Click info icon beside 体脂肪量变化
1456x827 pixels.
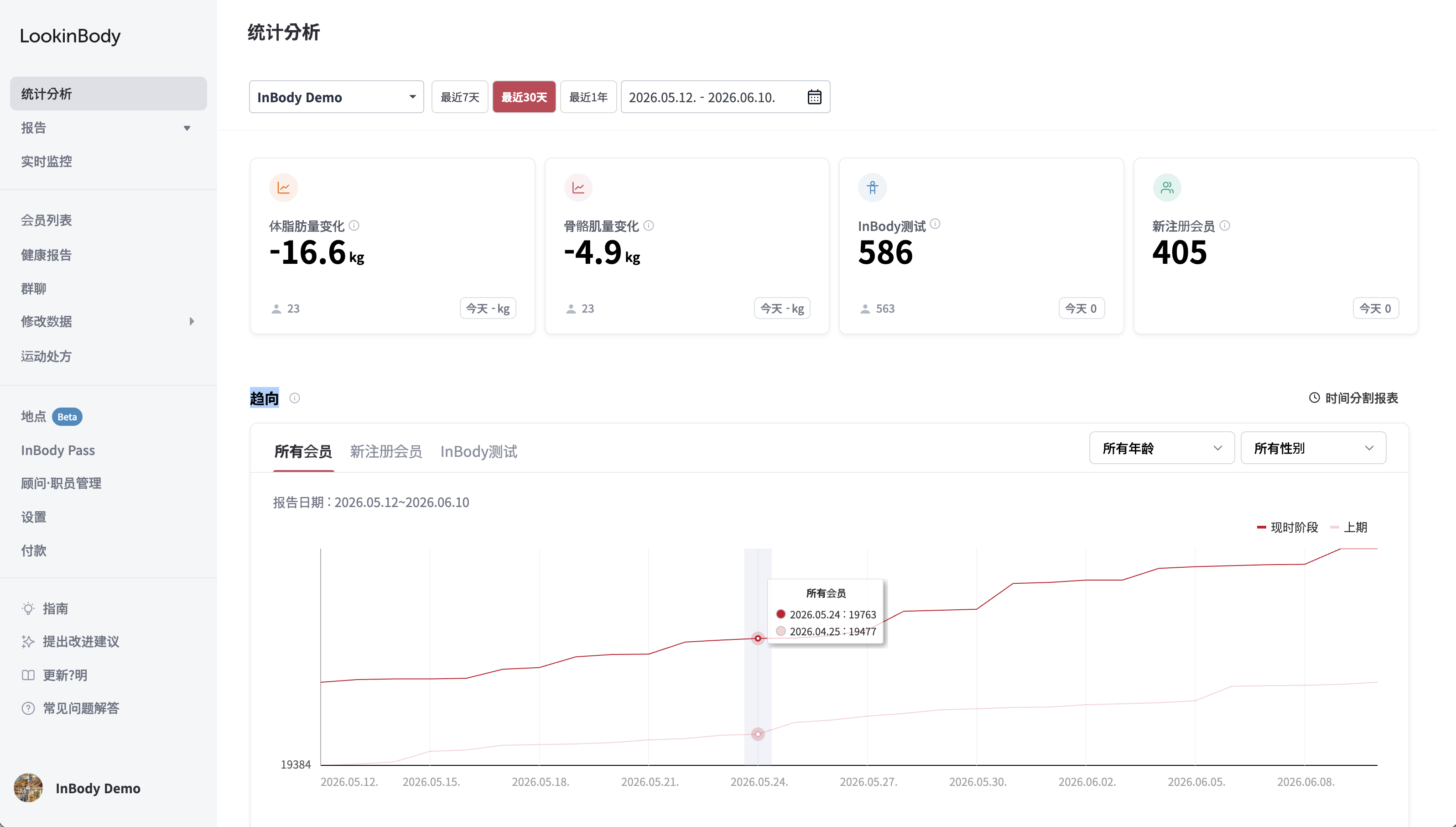point(354,225)
